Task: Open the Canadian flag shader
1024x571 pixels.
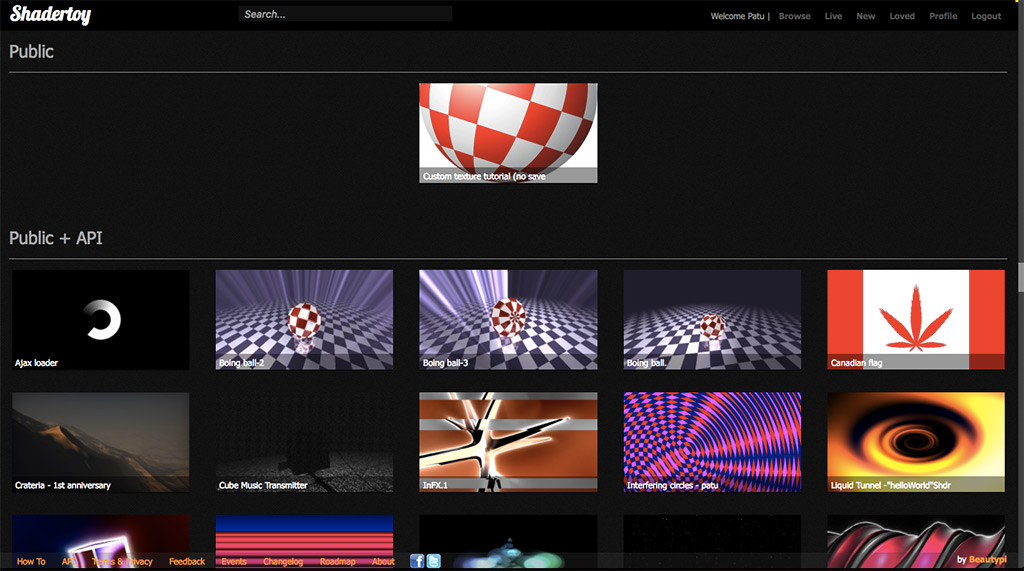Action: (x=916, y=319)
